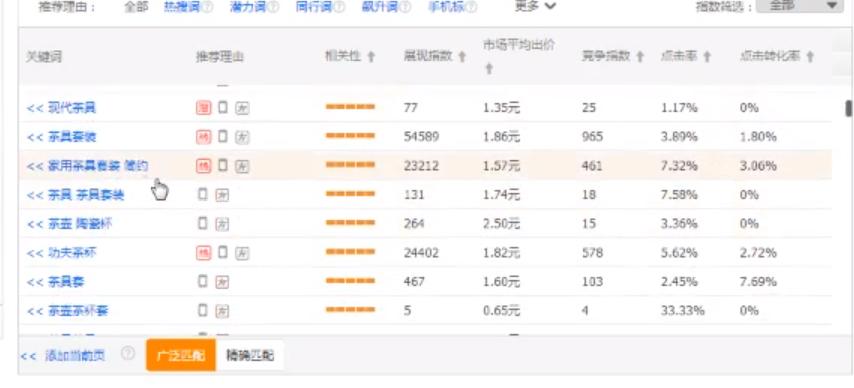Click the 左 square icon in 茶壶 陶瓷杯 row
Screen dimensions: 854x388
click(x=222, y=224)
